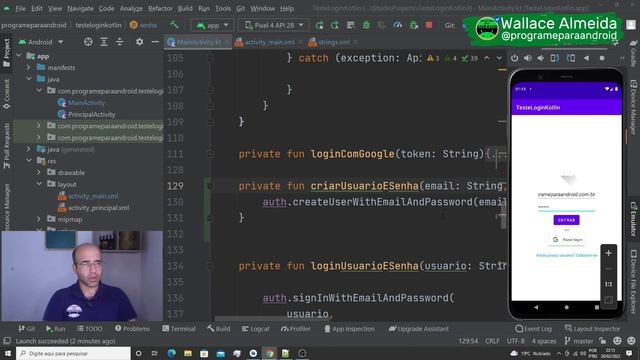Collapse the app module node
Image resolution: width=640 pixels, height=360 pixels.
point(19,56)
